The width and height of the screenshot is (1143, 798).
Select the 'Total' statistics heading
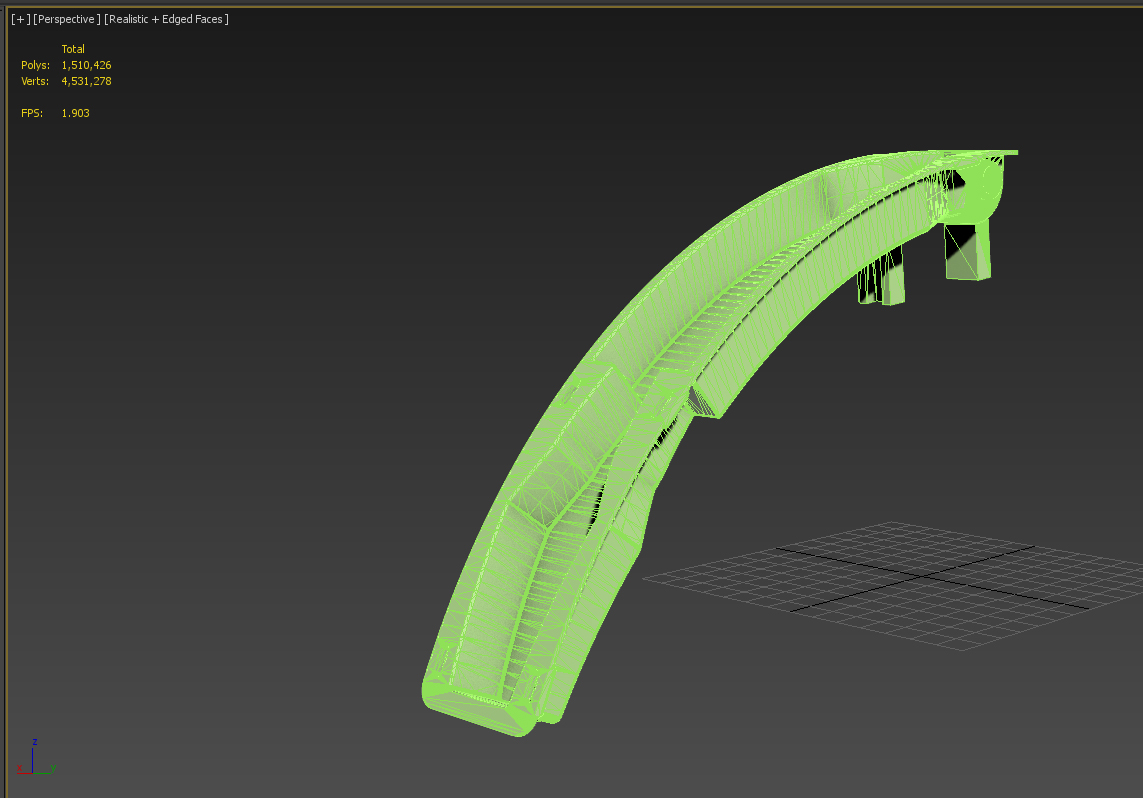click(x=73, y=49)
